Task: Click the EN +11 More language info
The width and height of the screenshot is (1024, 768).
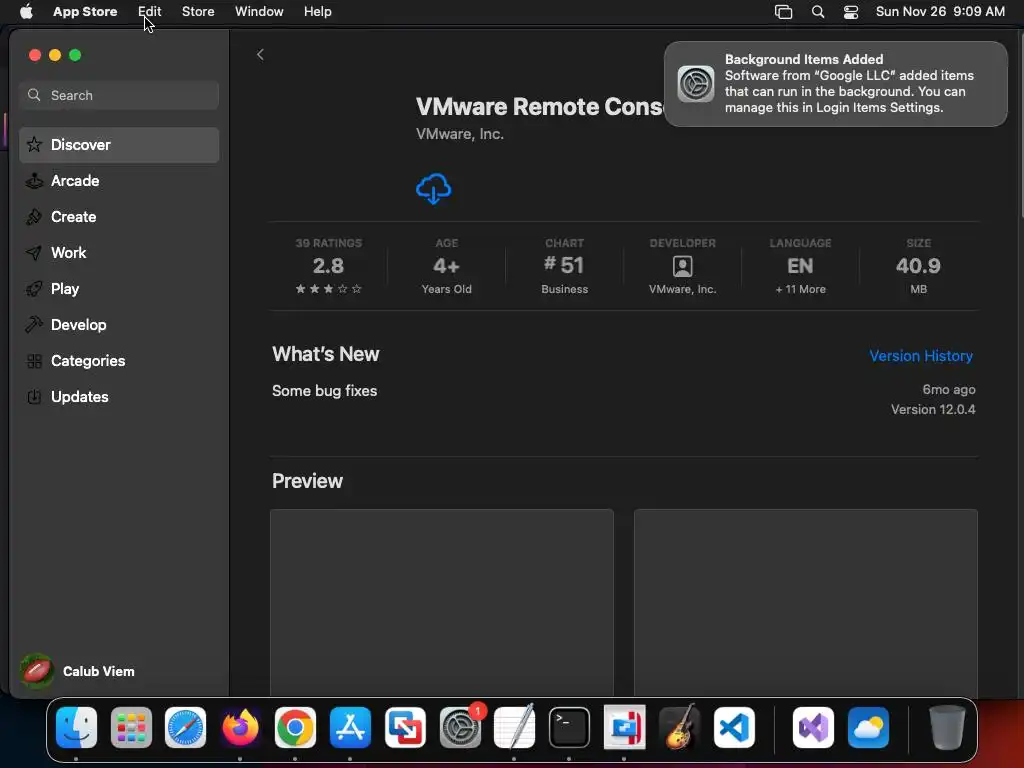Action: (x=801, y=266)
